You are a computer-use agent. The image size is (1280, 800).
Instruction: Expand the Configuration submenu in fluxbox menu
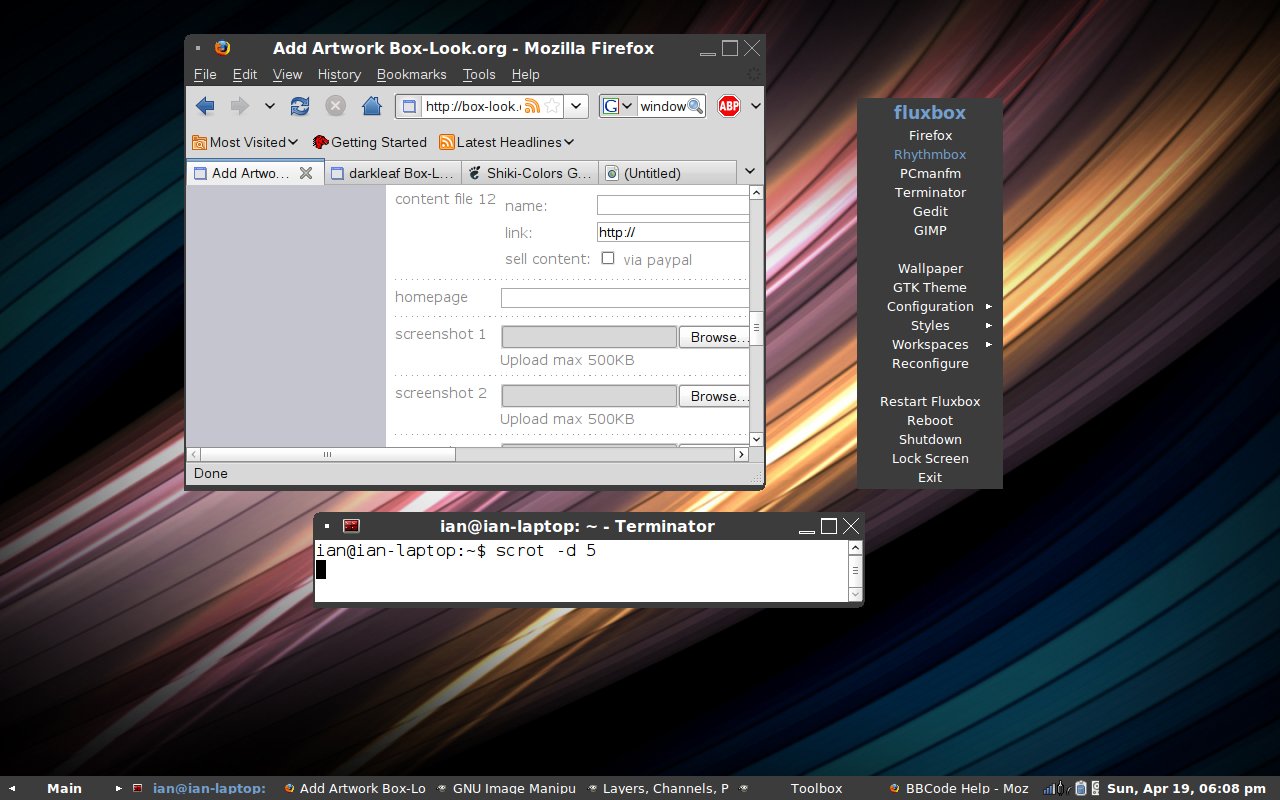(x=930, y=306)
